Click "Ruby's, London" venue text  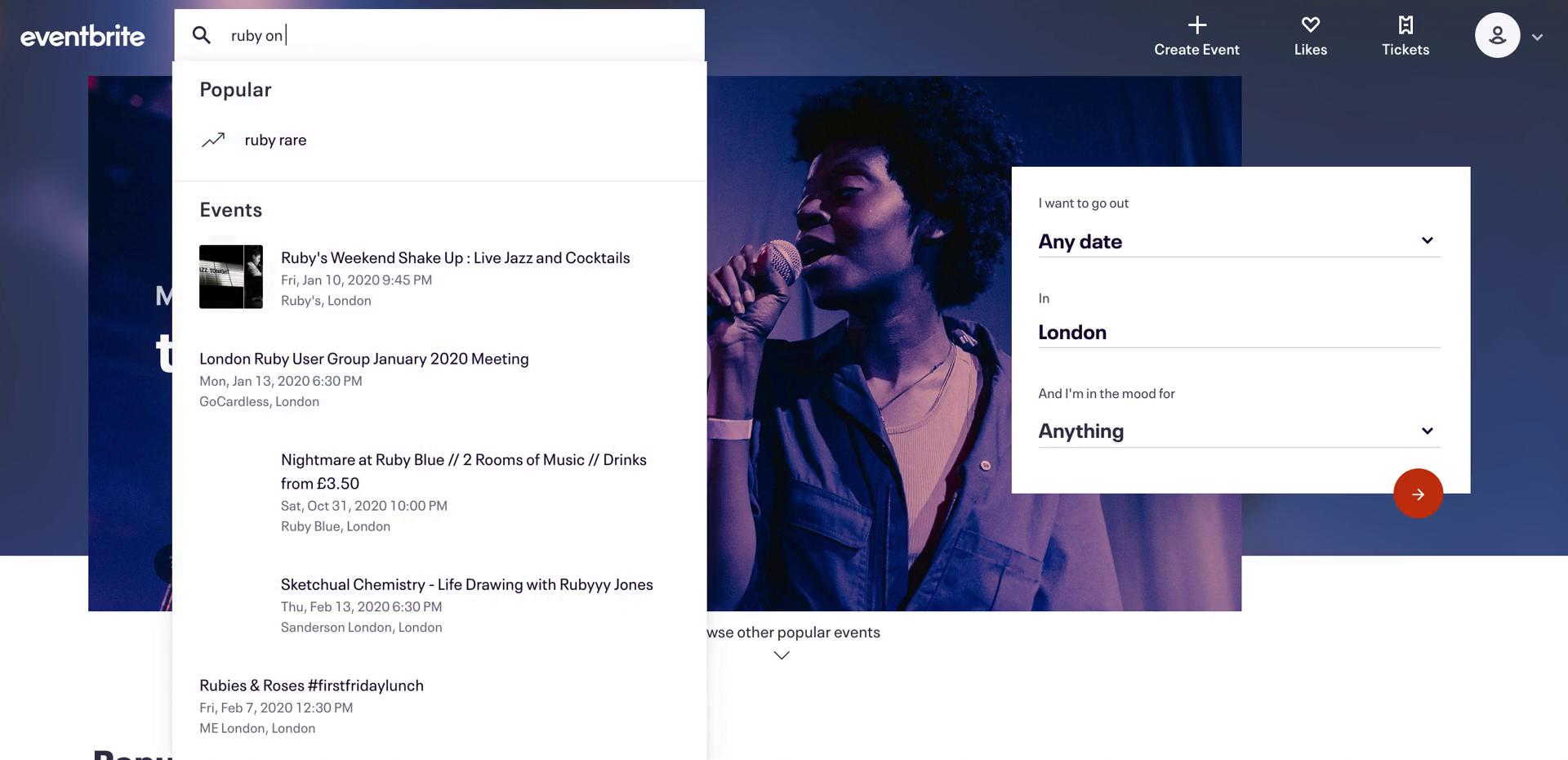[326, 301]
